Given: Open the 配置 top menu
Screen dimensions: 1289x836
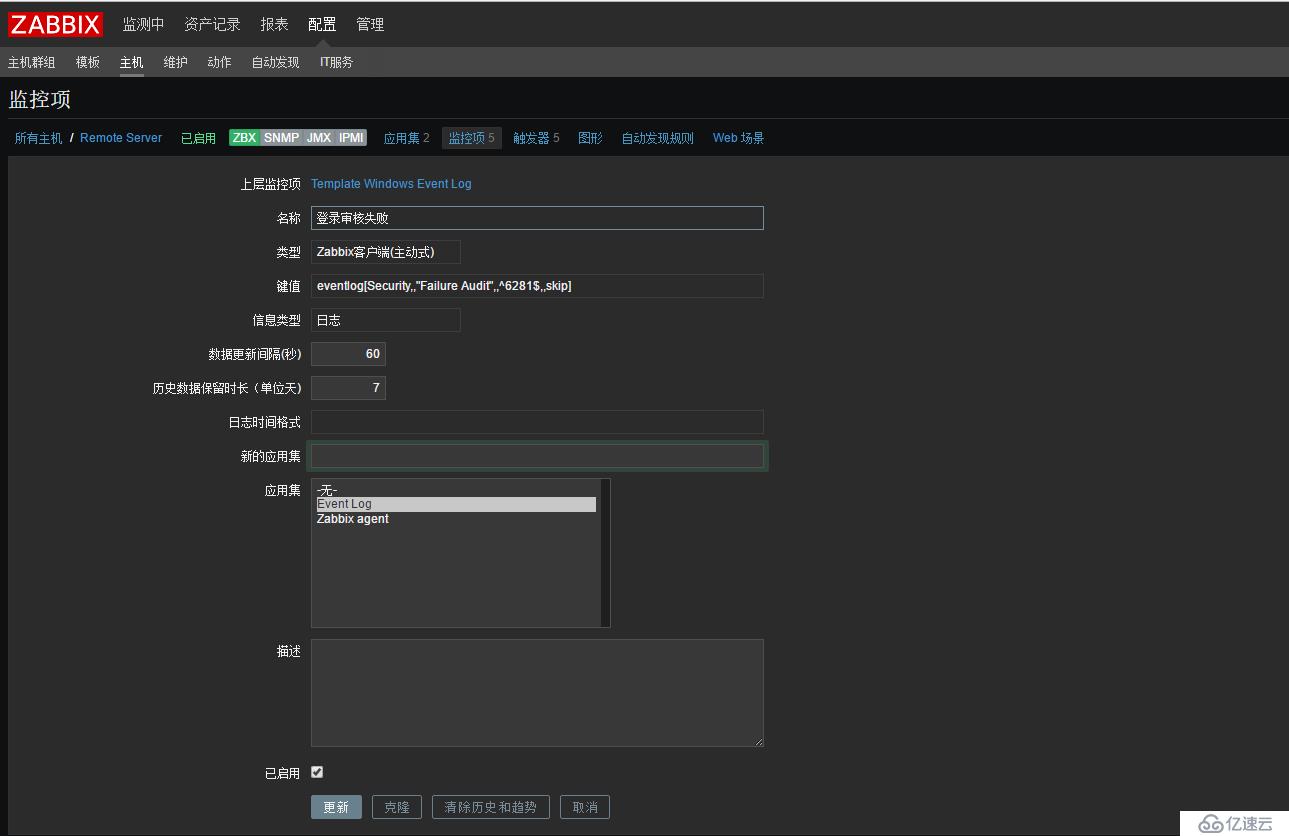Looking at the screenshot, I should [x=322, y=24].
